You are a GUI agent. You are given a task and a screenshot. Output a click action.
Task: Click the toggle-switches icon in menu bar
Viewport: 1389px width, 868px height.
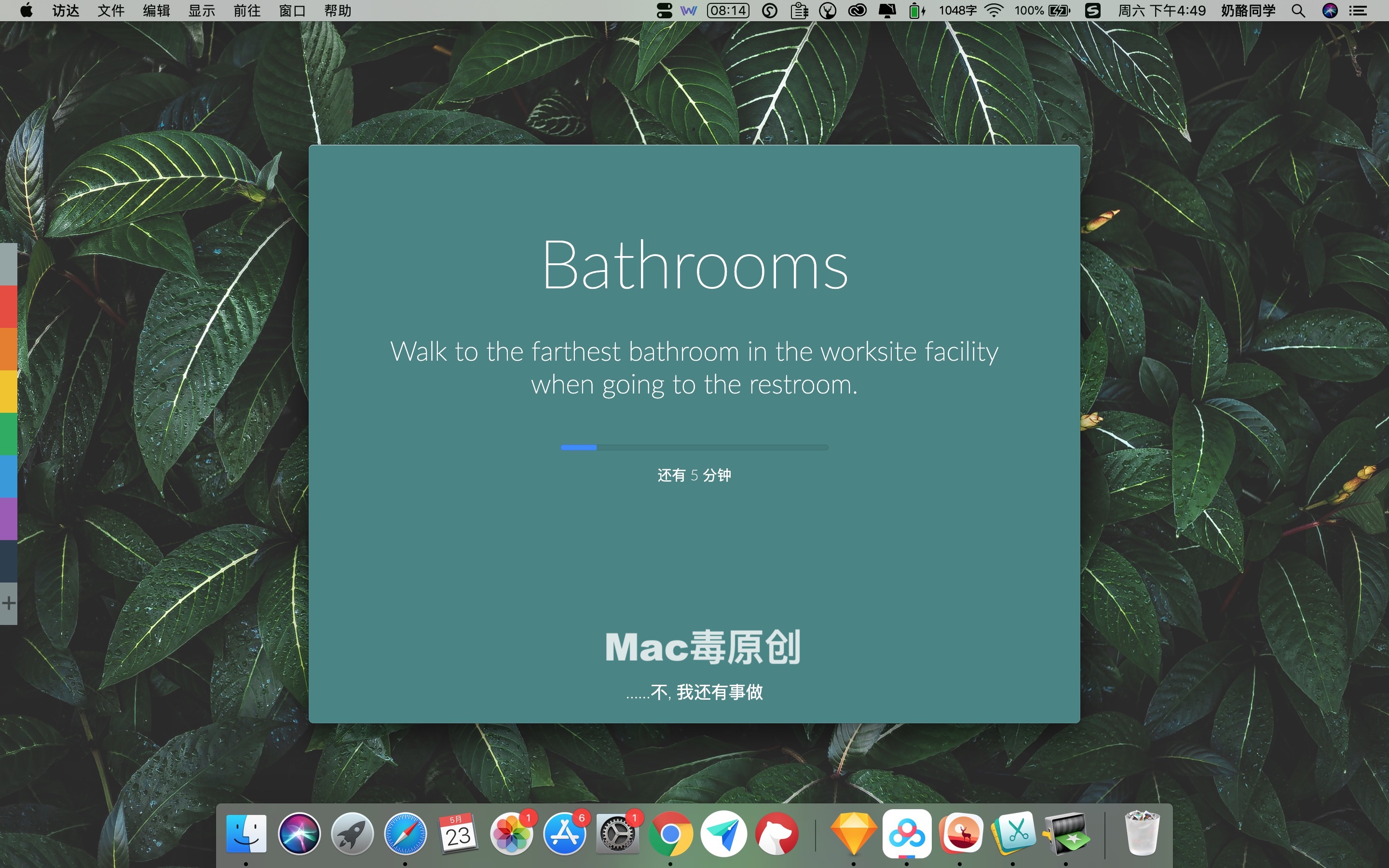pos(664,10)
